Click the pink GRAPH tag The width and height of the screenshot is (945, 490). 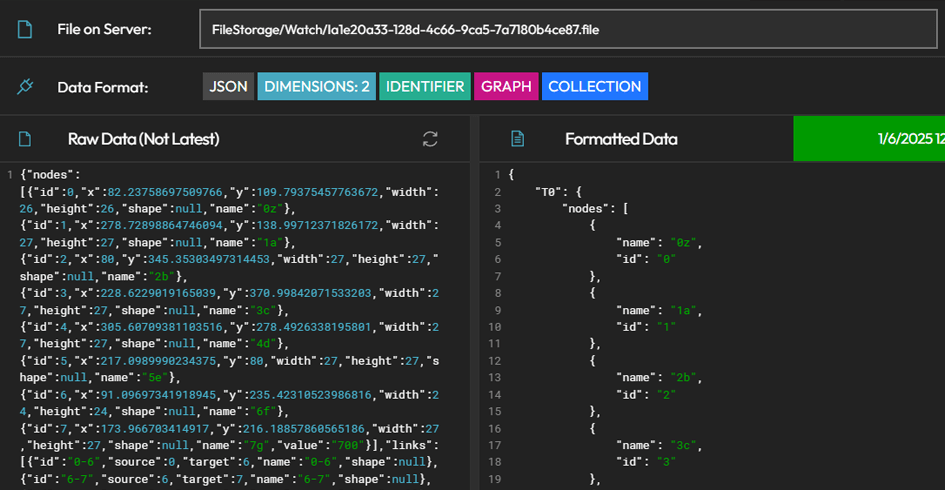pyautogui.click(x=506, y=87)
